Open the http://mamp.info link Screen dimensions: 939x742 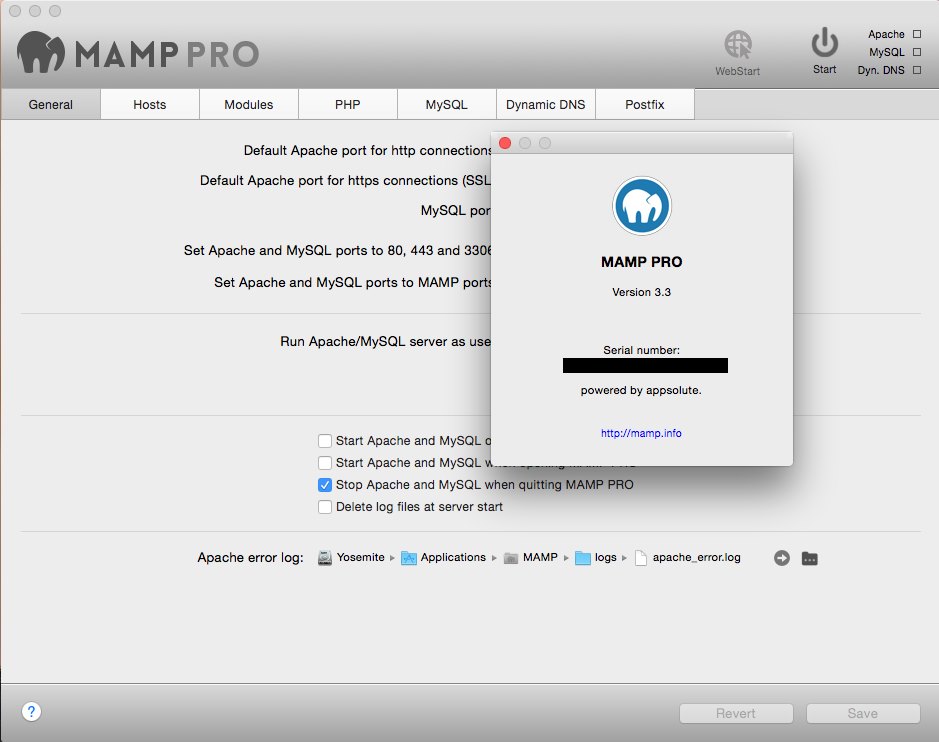tap(641, 433)
